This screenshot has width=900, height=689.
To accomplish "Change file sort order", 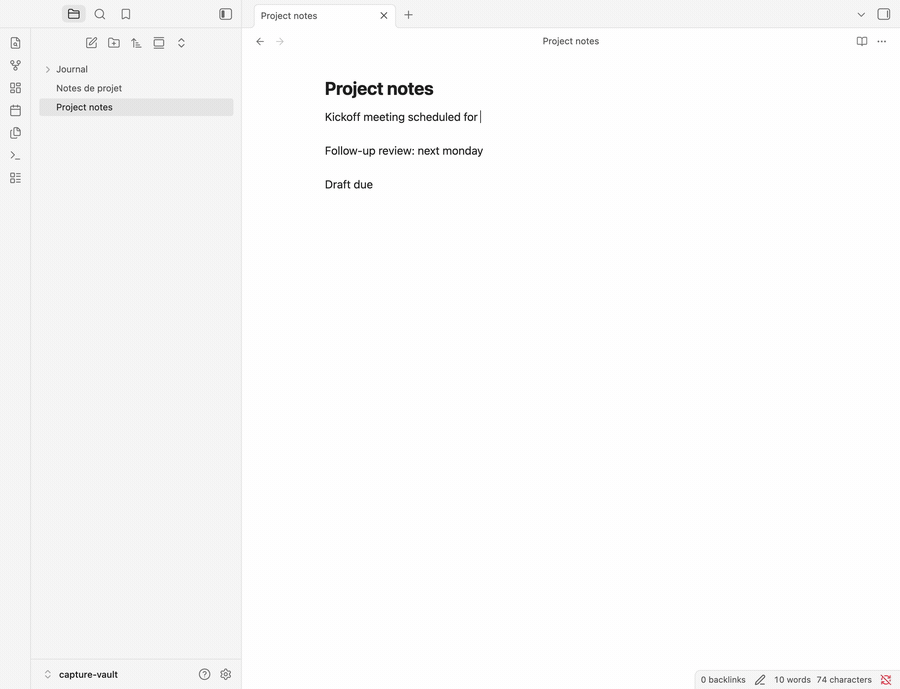I will 136,43.
